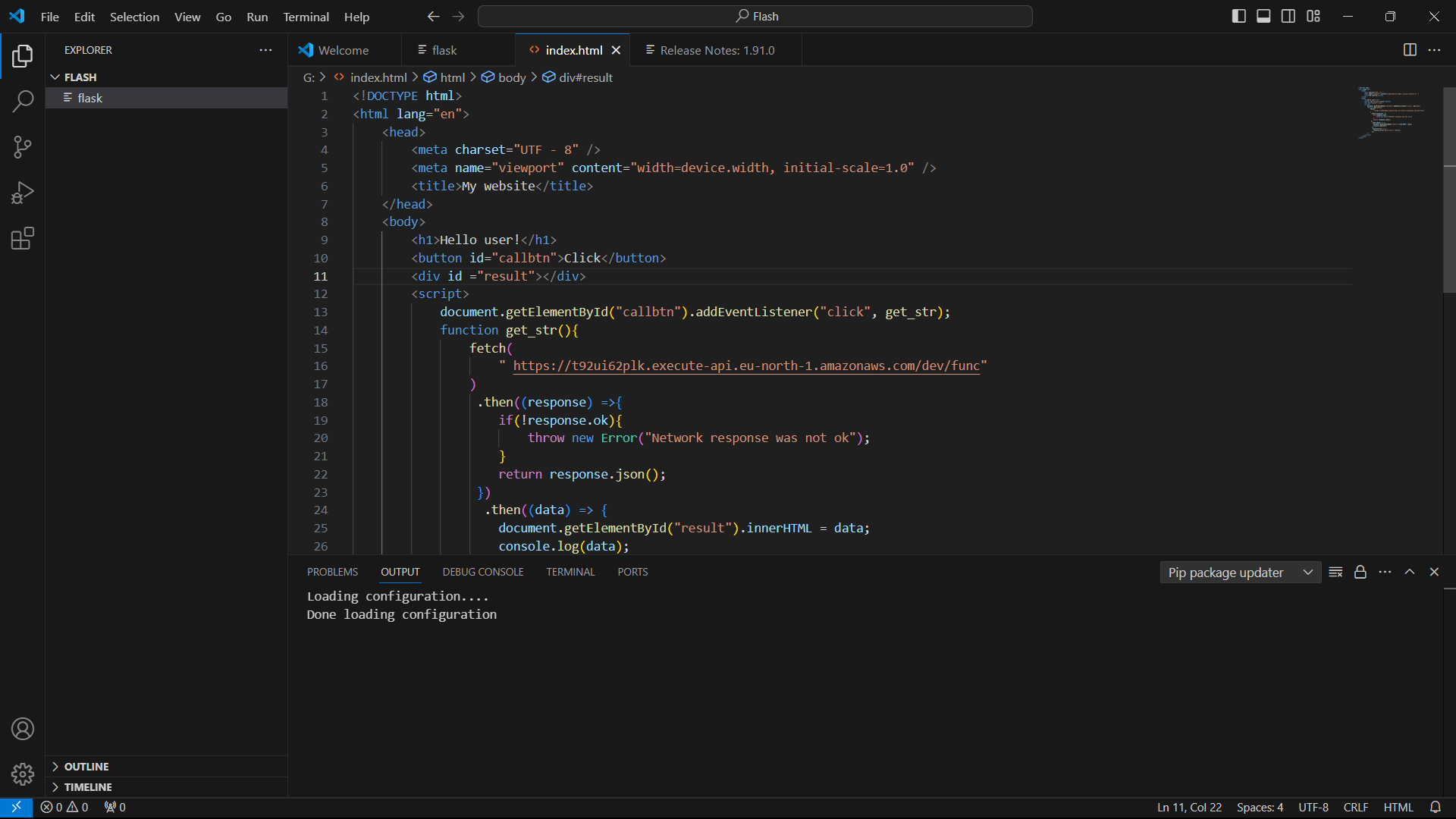Click the split editor right icon
Screen dimensions: 1456x819
click(1410, 50)
